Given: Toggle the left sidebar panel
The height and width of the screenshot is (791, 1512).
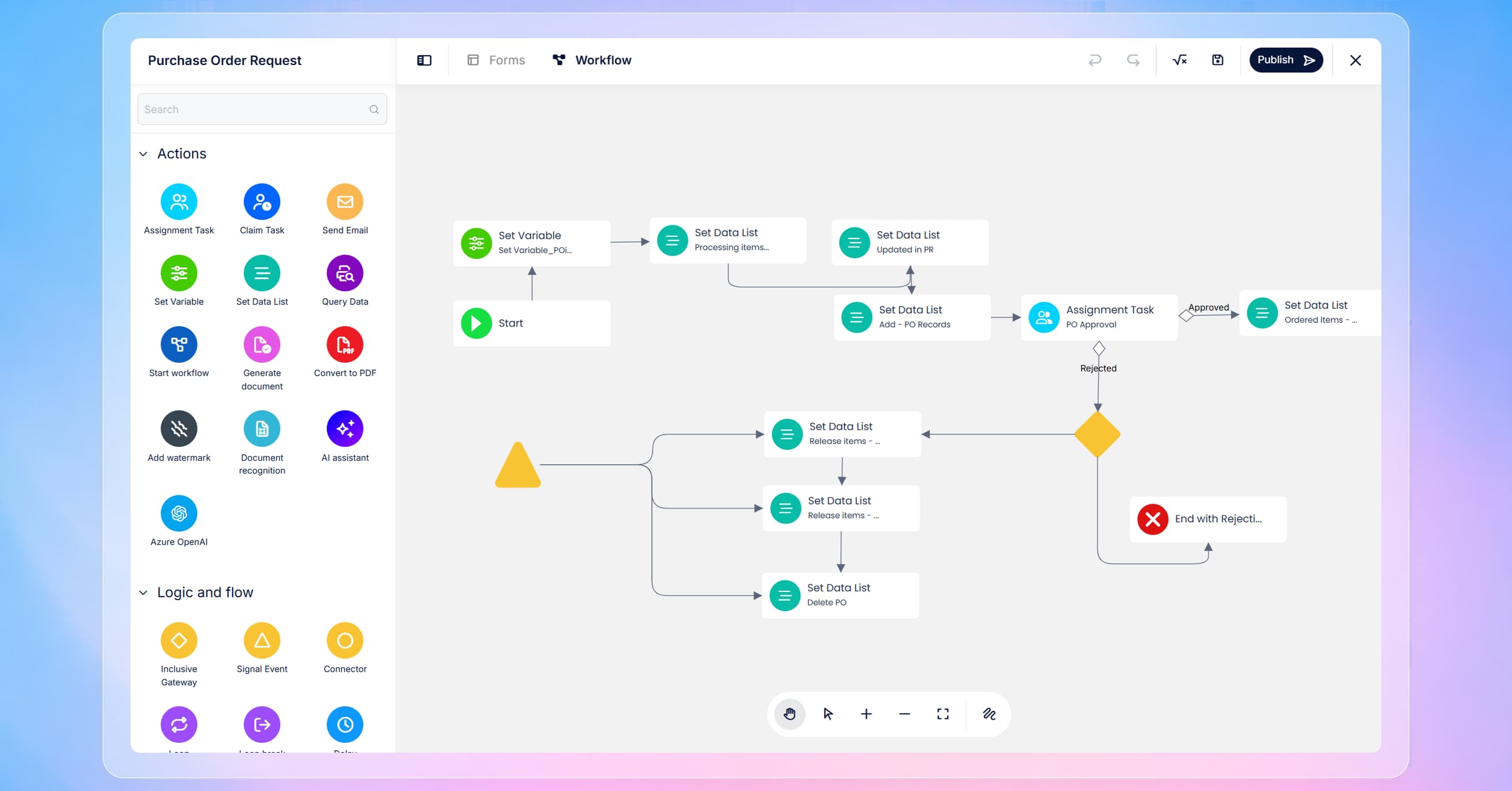Looking at the screenshot, I should click(424, 60).
